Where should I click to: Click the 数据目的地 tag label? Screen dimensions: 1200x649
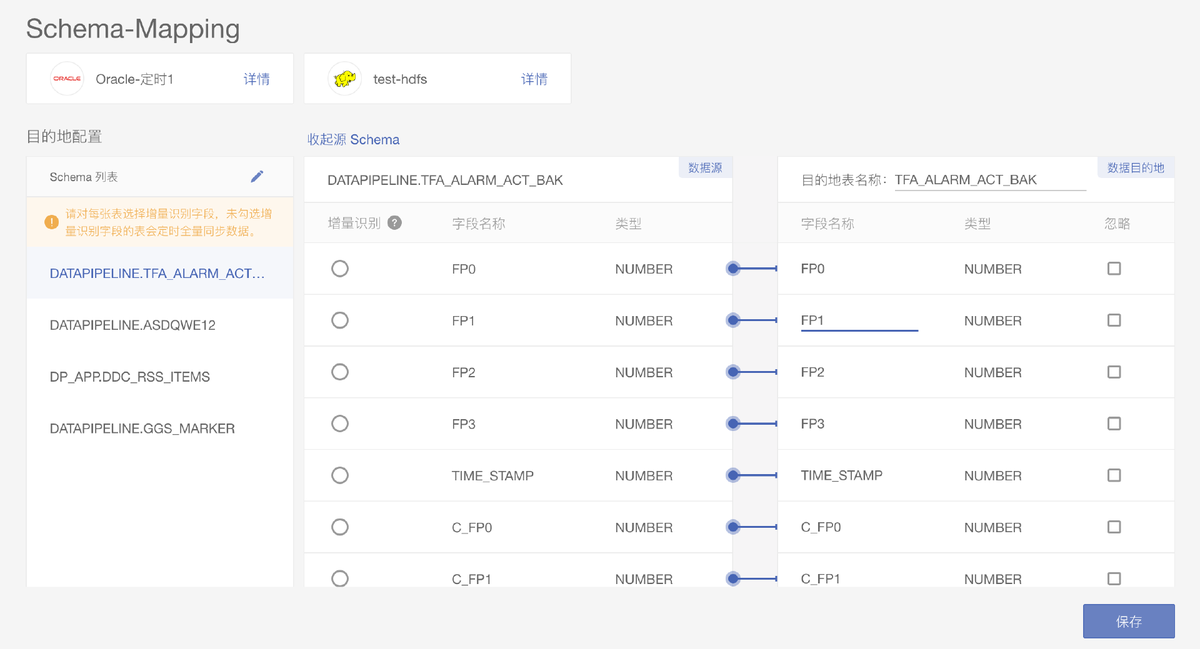[x=1136, y=168]
